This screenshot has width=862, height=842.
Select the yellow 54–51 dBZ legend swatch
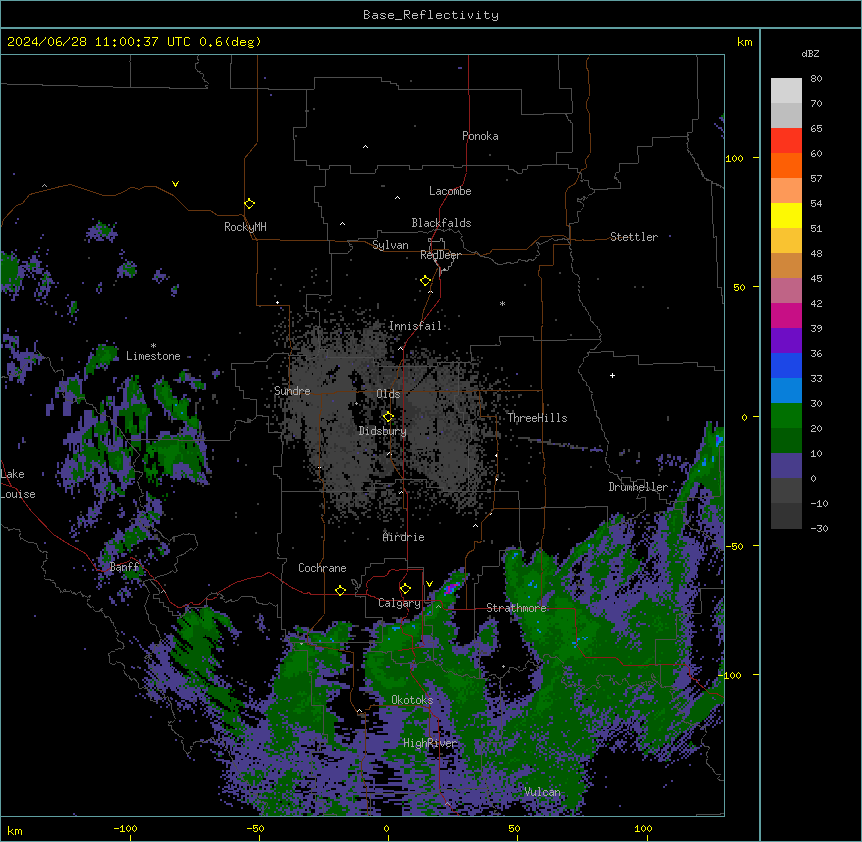pos(786,215)
